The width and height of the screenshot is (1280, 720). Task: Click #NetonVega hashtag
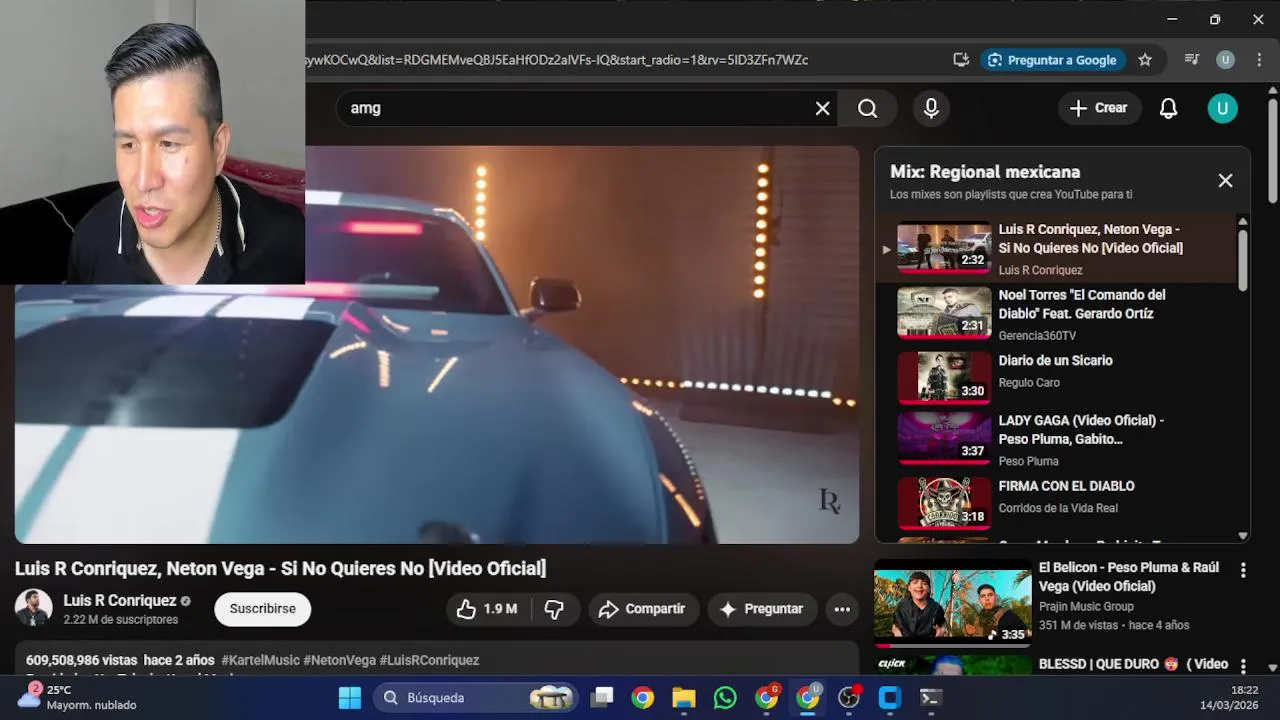point(340,660)
